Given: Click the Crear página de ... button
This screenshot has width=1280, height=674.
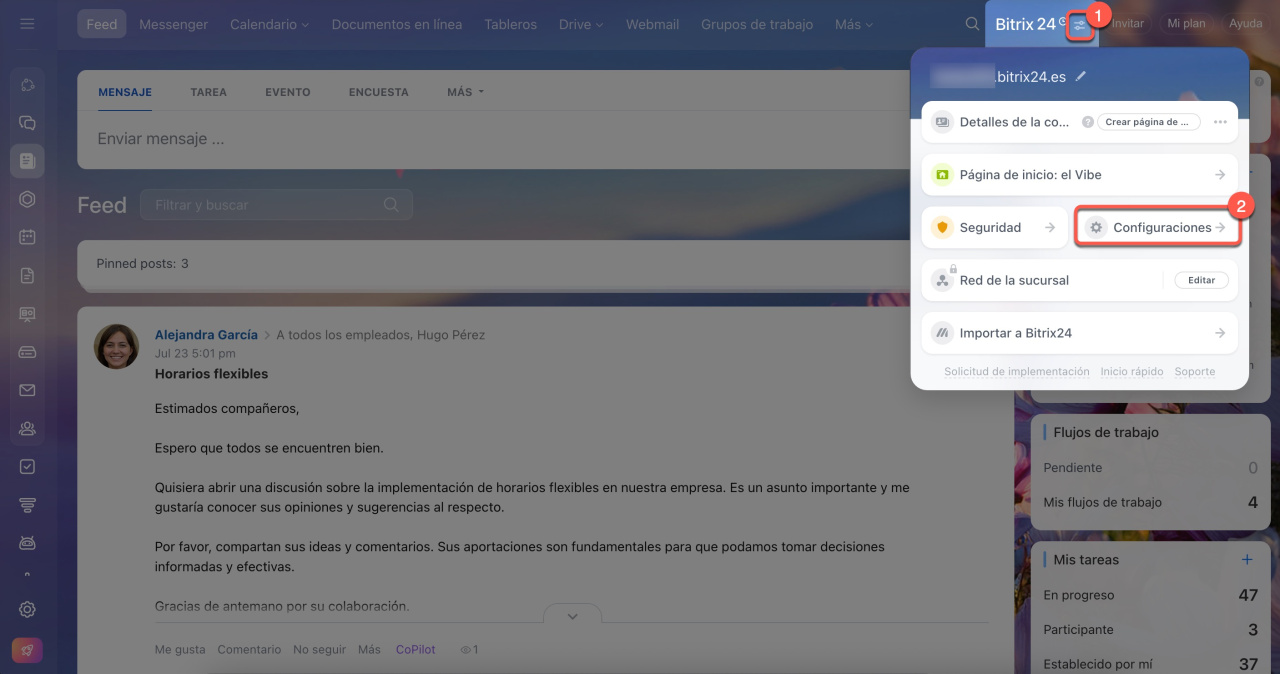Looking at the screenshot, I should pos(1148,122).
